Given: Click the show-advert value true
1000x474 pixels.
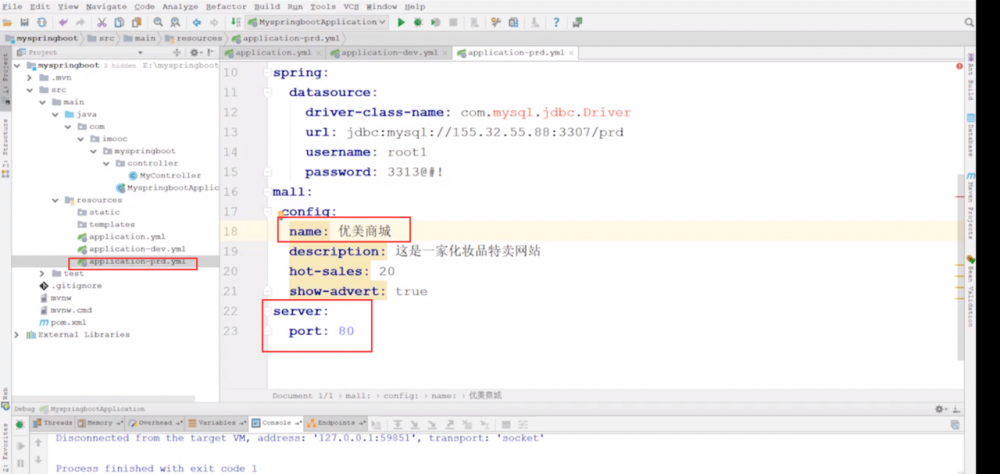Looking at the screenshot, I should point(411,292).
